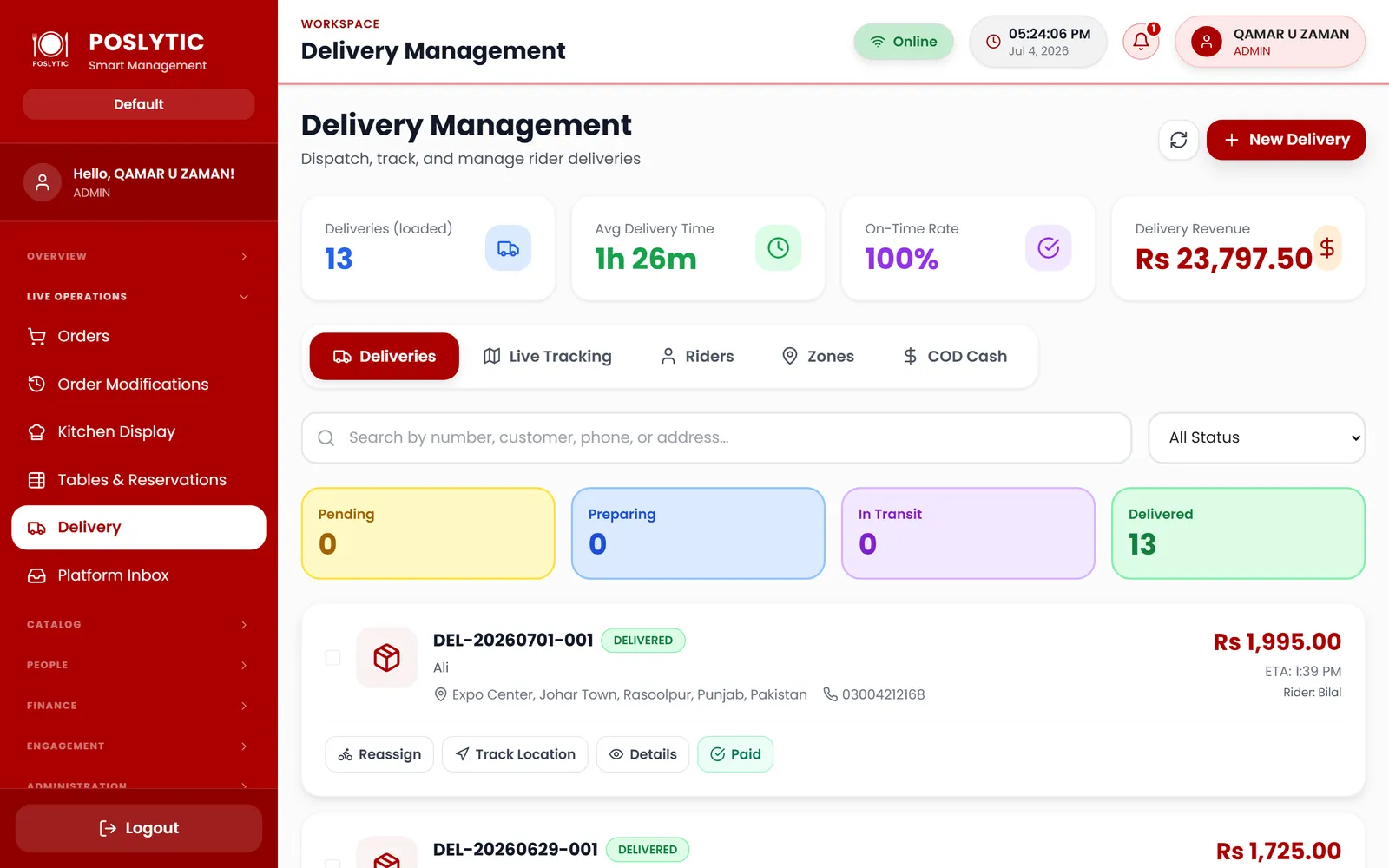This screenshot has width=1389, height=868.
Task: Click the Default workspace button
Action: point(139,104)
